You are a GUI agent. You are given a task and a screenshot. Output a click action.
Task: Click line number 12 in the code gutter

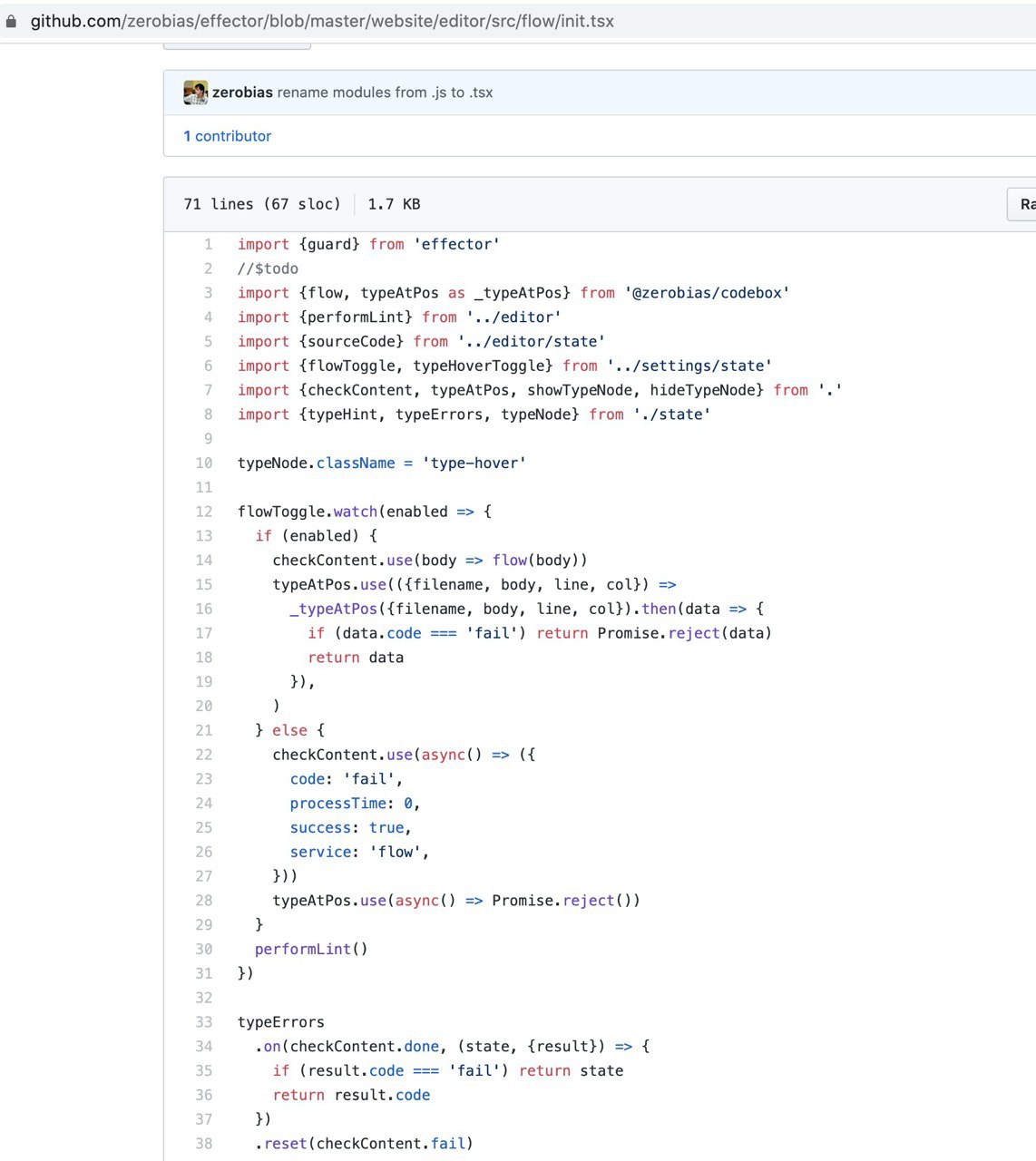[x=204, y=512]
